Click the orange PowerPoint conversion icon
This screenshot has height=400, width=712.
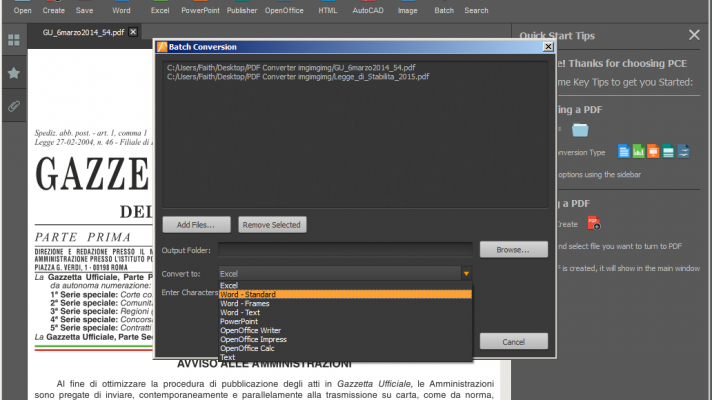tap(653, 151)
